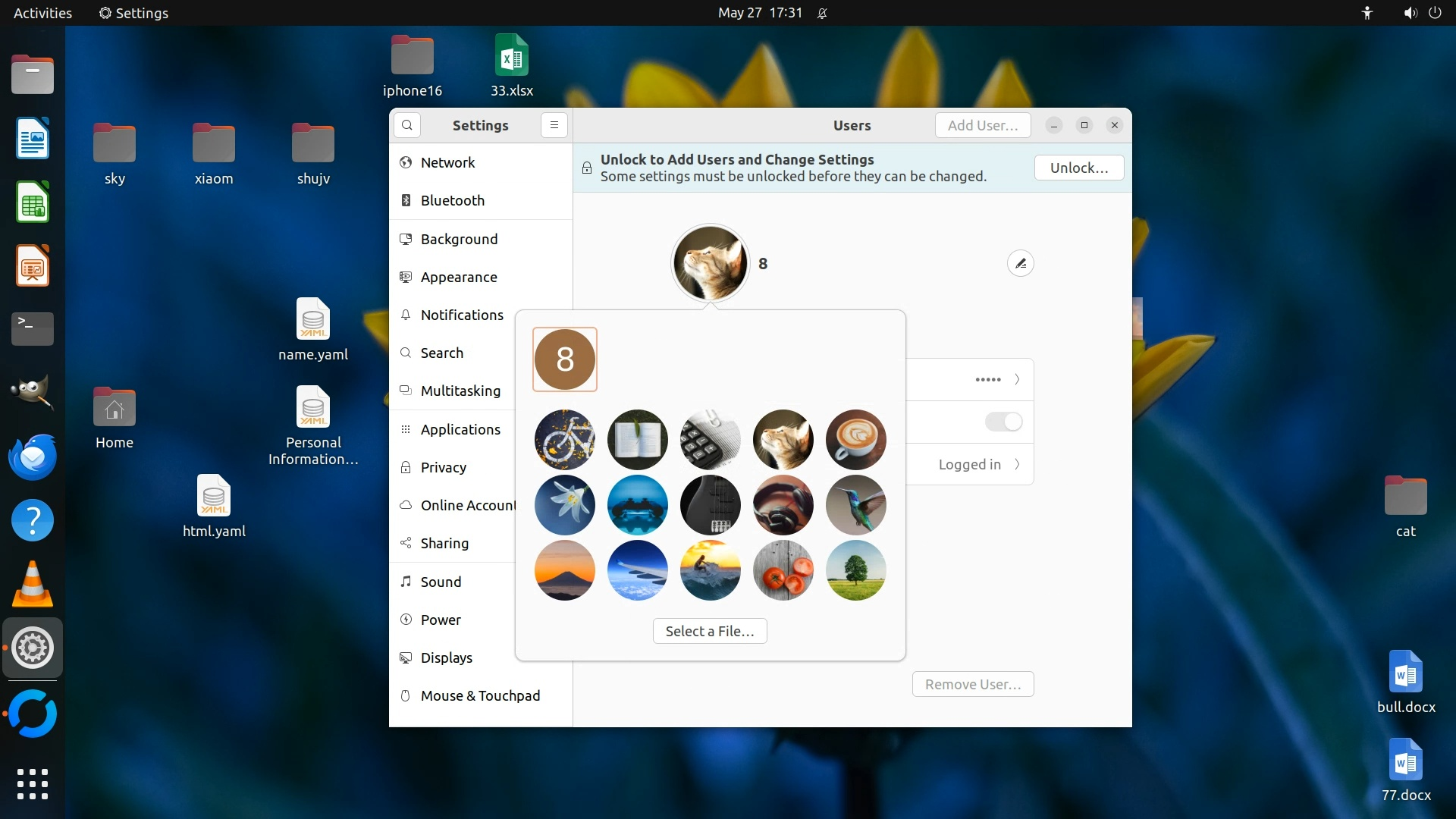Expand the password row chevron
Viewport: 1456px width, 819px height.
[x=1017, y=379]
